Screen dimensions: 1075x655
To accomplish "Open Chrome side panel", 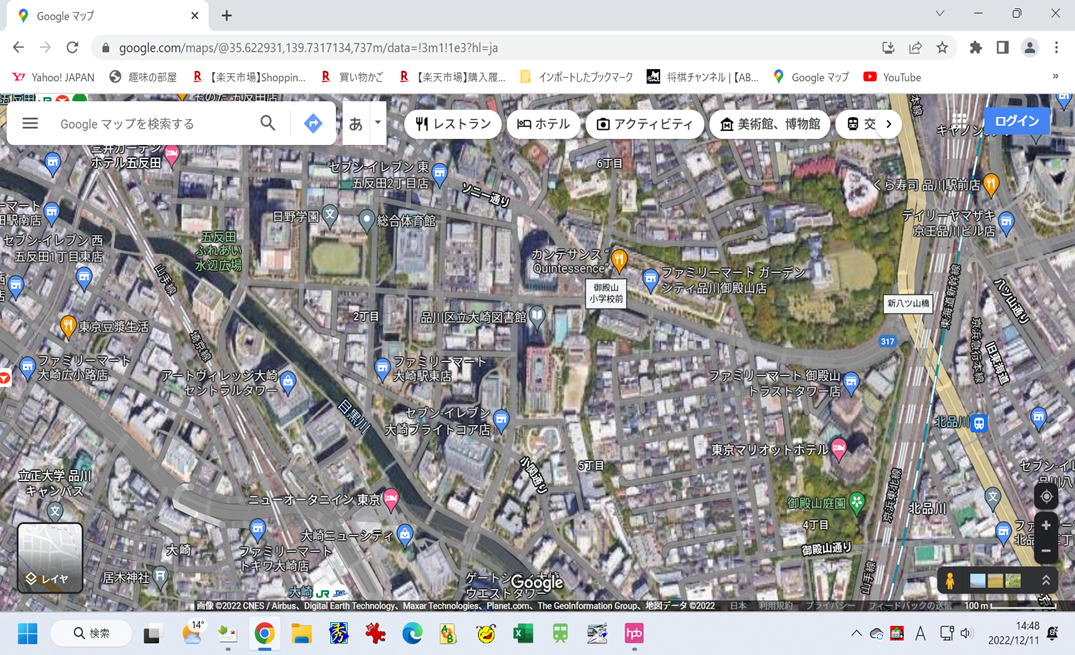I will click(1002, 47).
